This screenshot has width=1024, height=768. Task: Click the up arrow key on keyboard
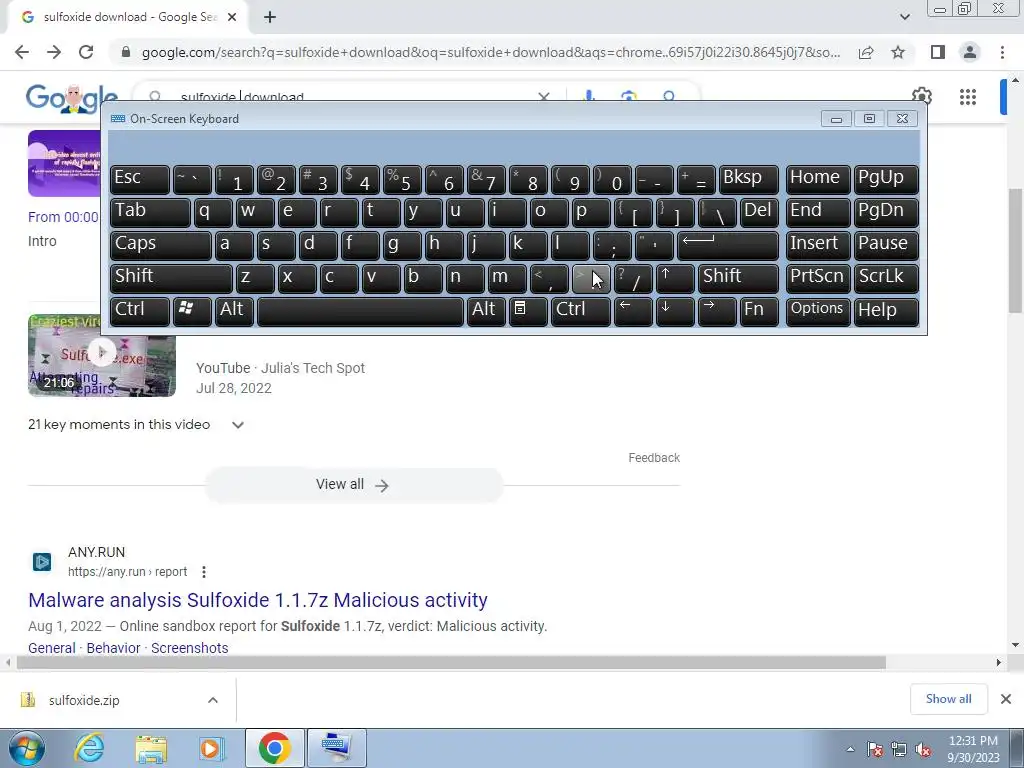coord(675,278)
